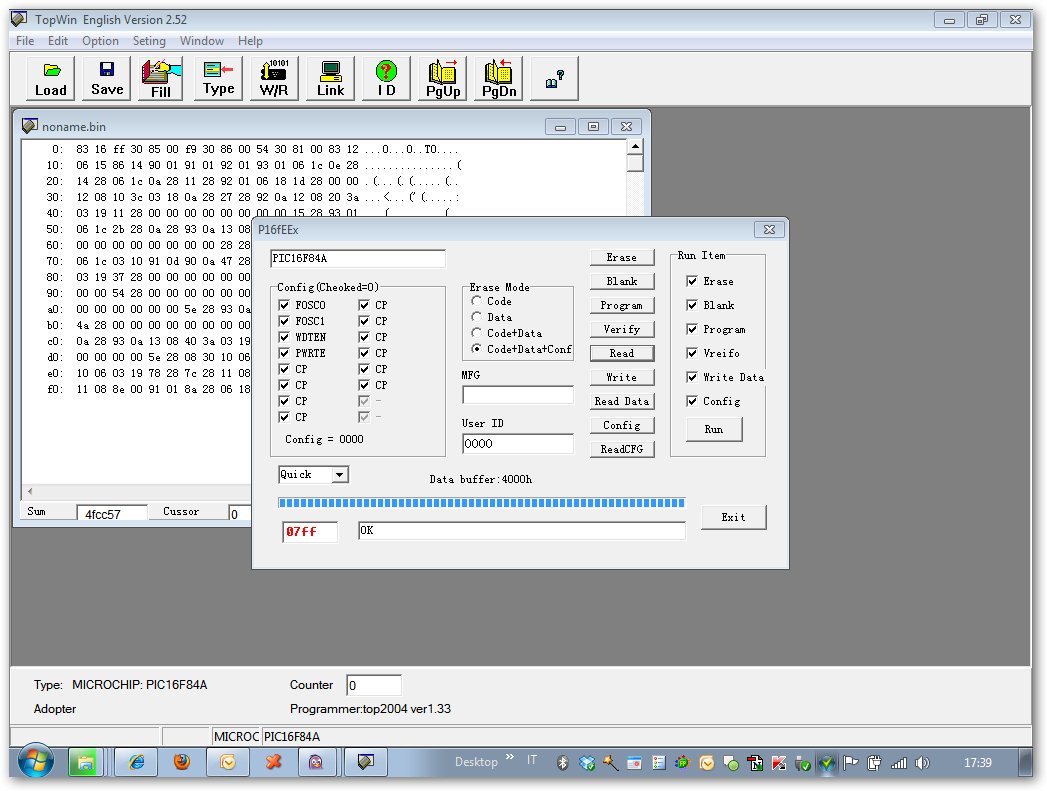1047x791 pixels.
Task: Click the Counter input field
Action: (374, 686)
